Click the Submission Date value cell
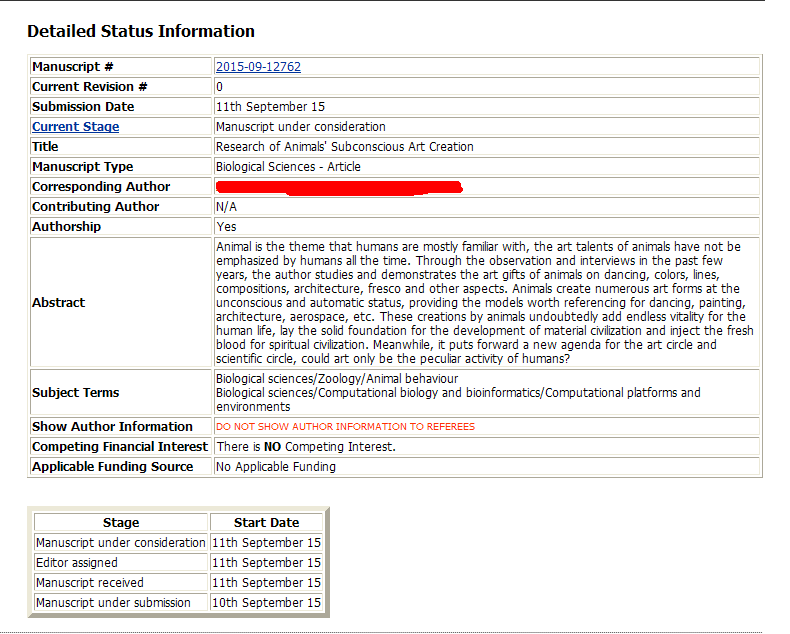The image size is (790, 634). click(270, 107)
